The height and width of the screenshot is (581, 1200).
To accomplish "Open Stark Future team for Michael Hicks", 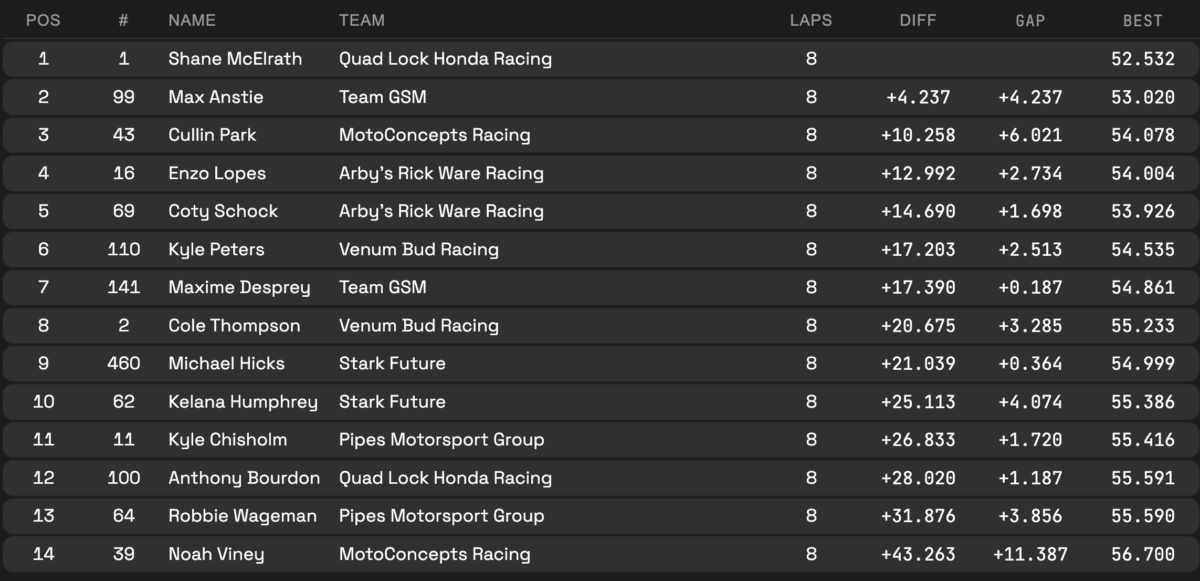I will point(392,363).
